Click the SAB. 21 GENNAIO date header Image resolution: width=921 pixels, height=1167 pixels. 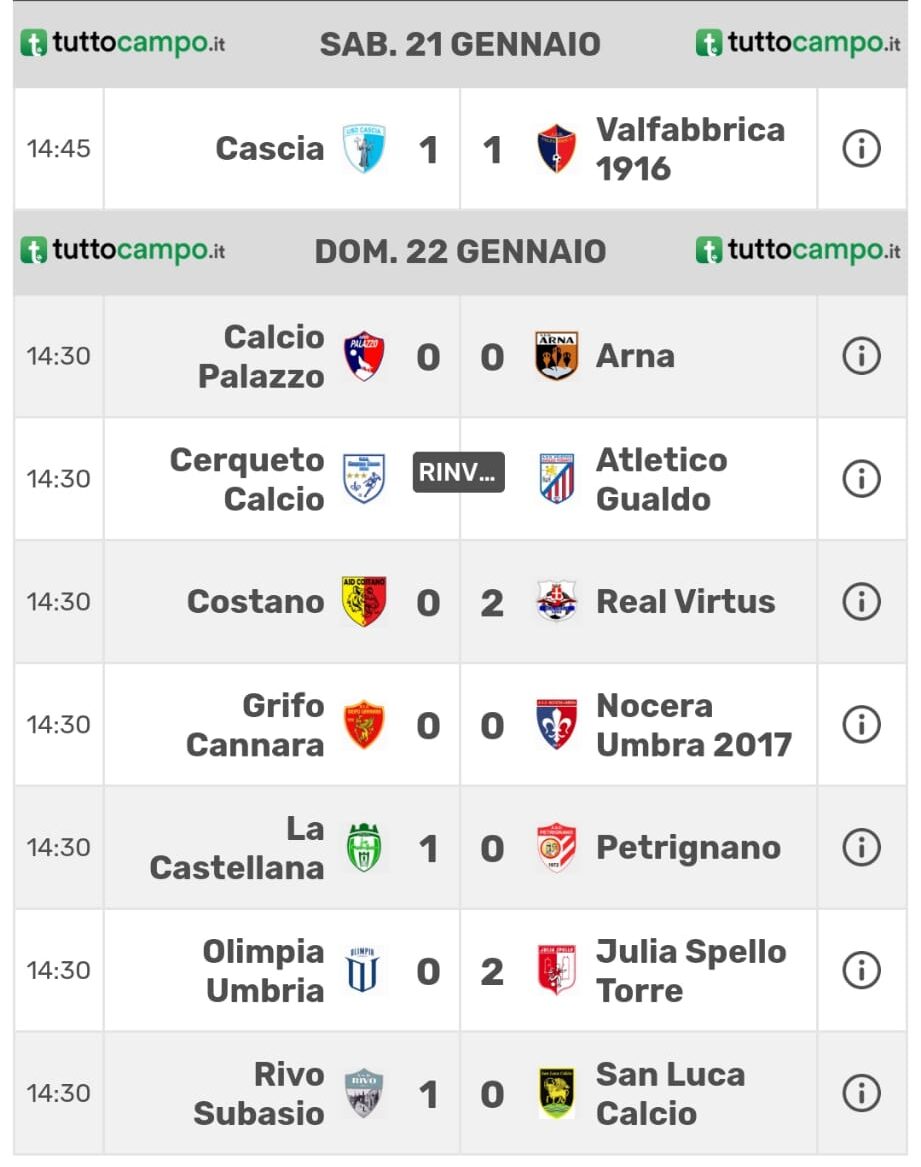[x=460, y=45]
